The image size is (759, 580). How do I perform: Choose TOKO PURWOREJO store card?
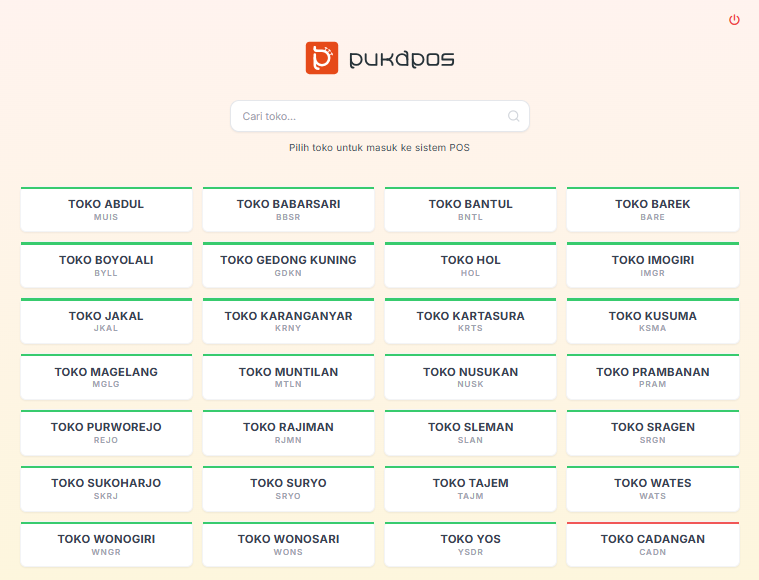[106, 433]
